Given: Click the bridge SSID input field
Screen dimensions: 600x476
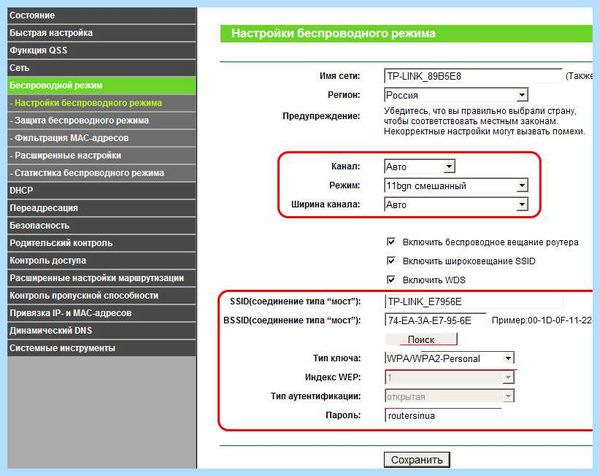Looking at the screenshot, I should pos(473,302).
